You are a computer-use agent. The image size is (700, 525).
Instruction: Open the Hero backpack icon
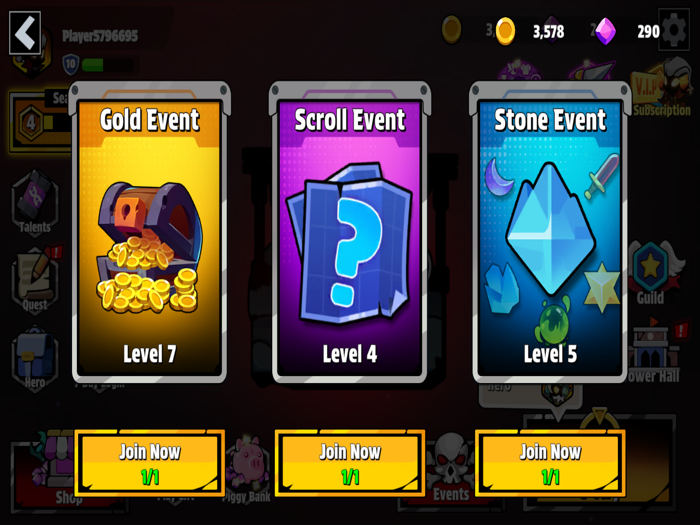point(34,357)
